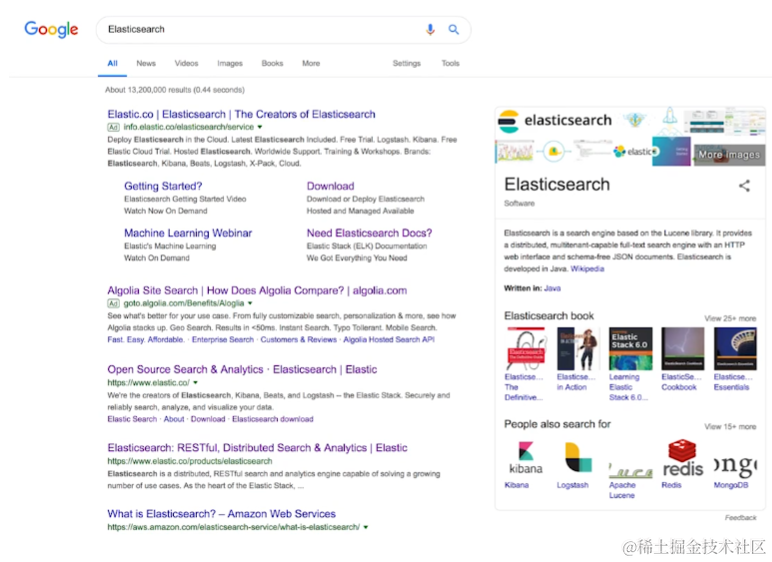Open What is Elasticsearch? Amazon Web Services result

coord(222,514)
